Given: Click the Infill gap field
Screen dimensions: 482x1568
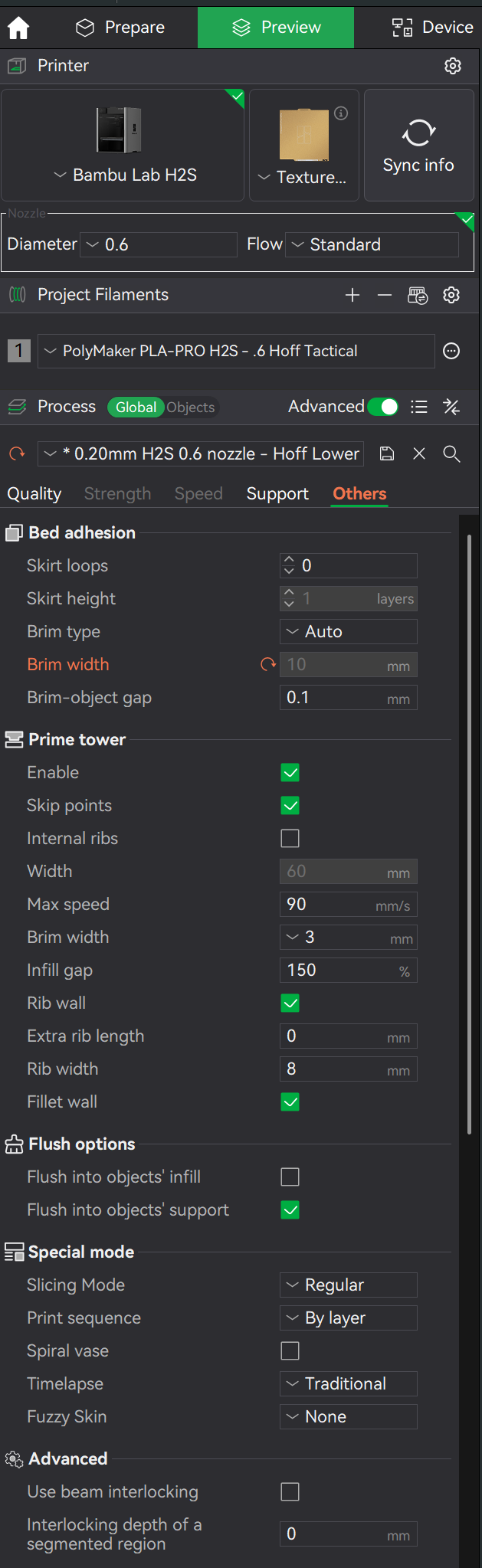Looking at the screenshot, I should (x=349, y=971).
